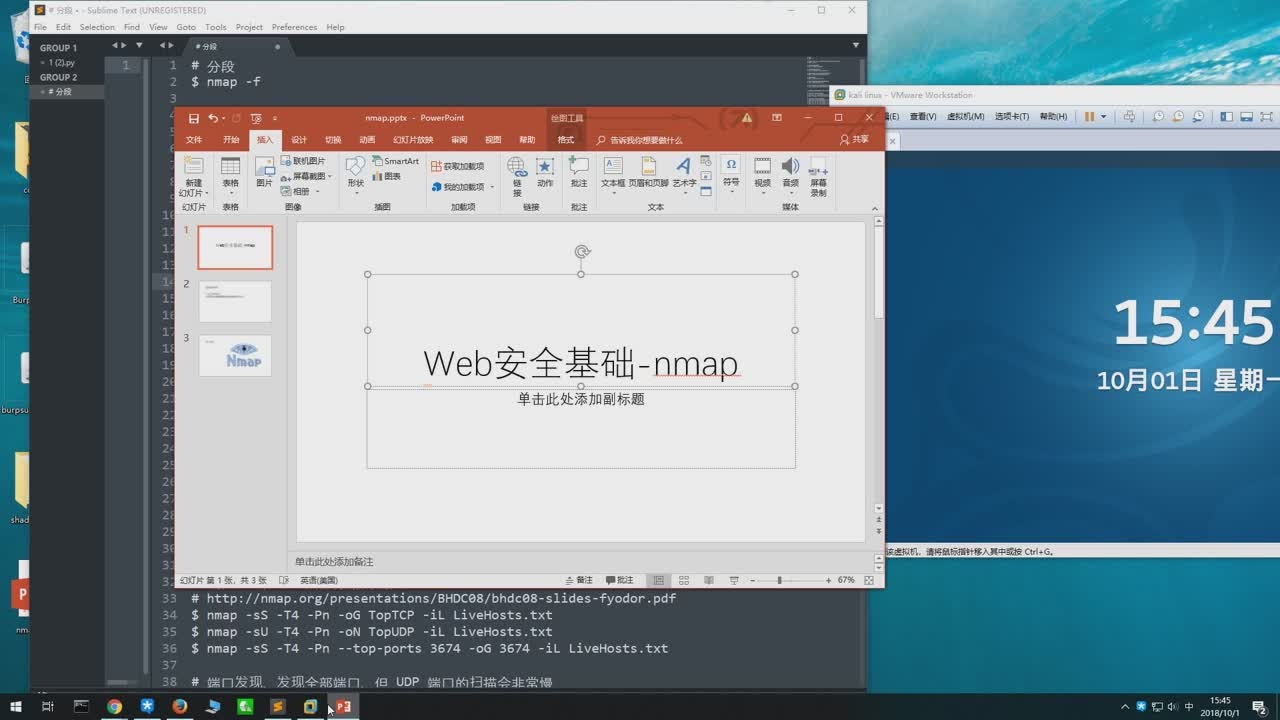Adjust the zoom slider handle
Viewport: 1280px width, 720px height.
780,580
